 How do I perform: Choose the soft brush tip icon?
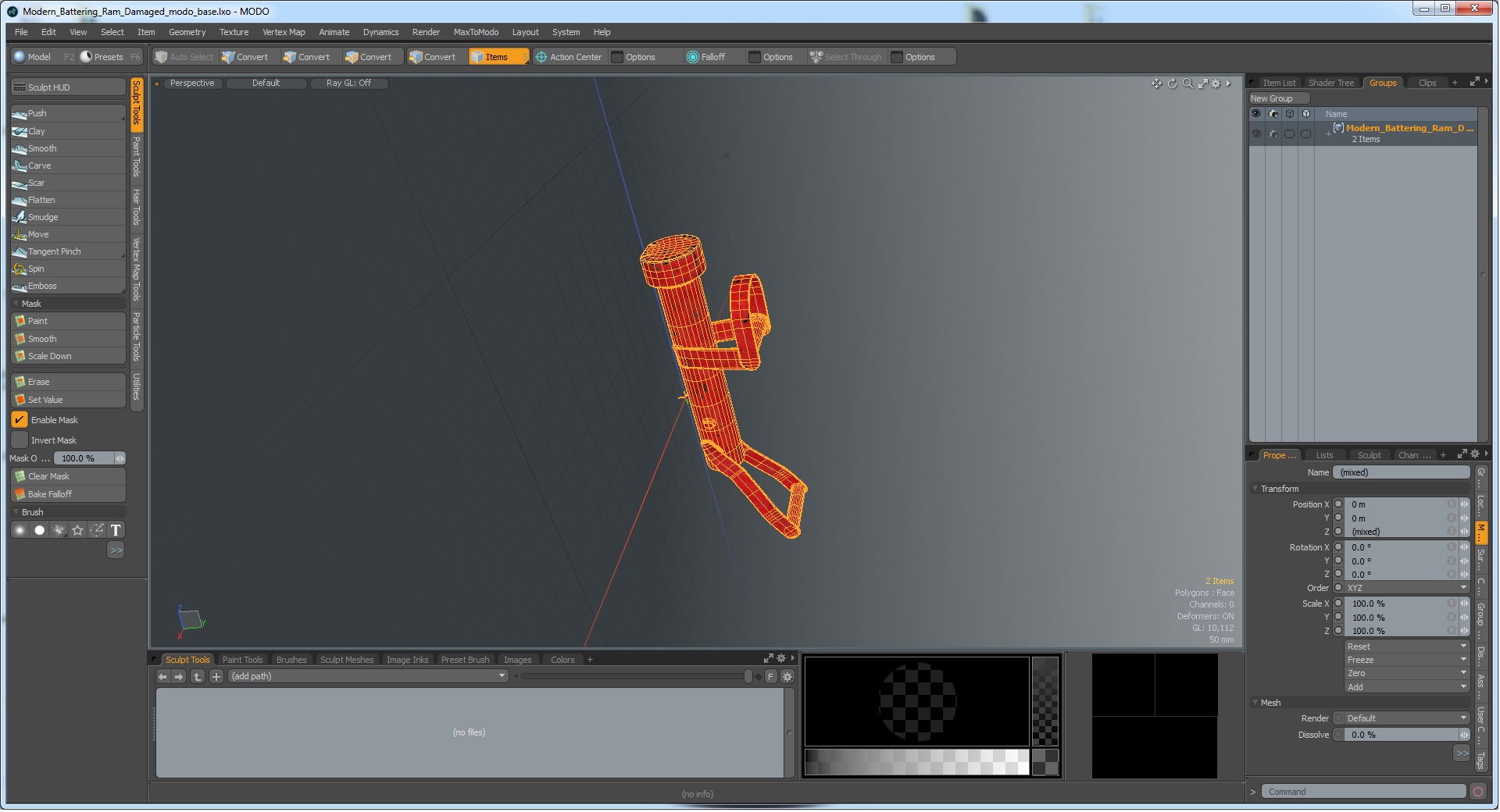coord(20,531)
